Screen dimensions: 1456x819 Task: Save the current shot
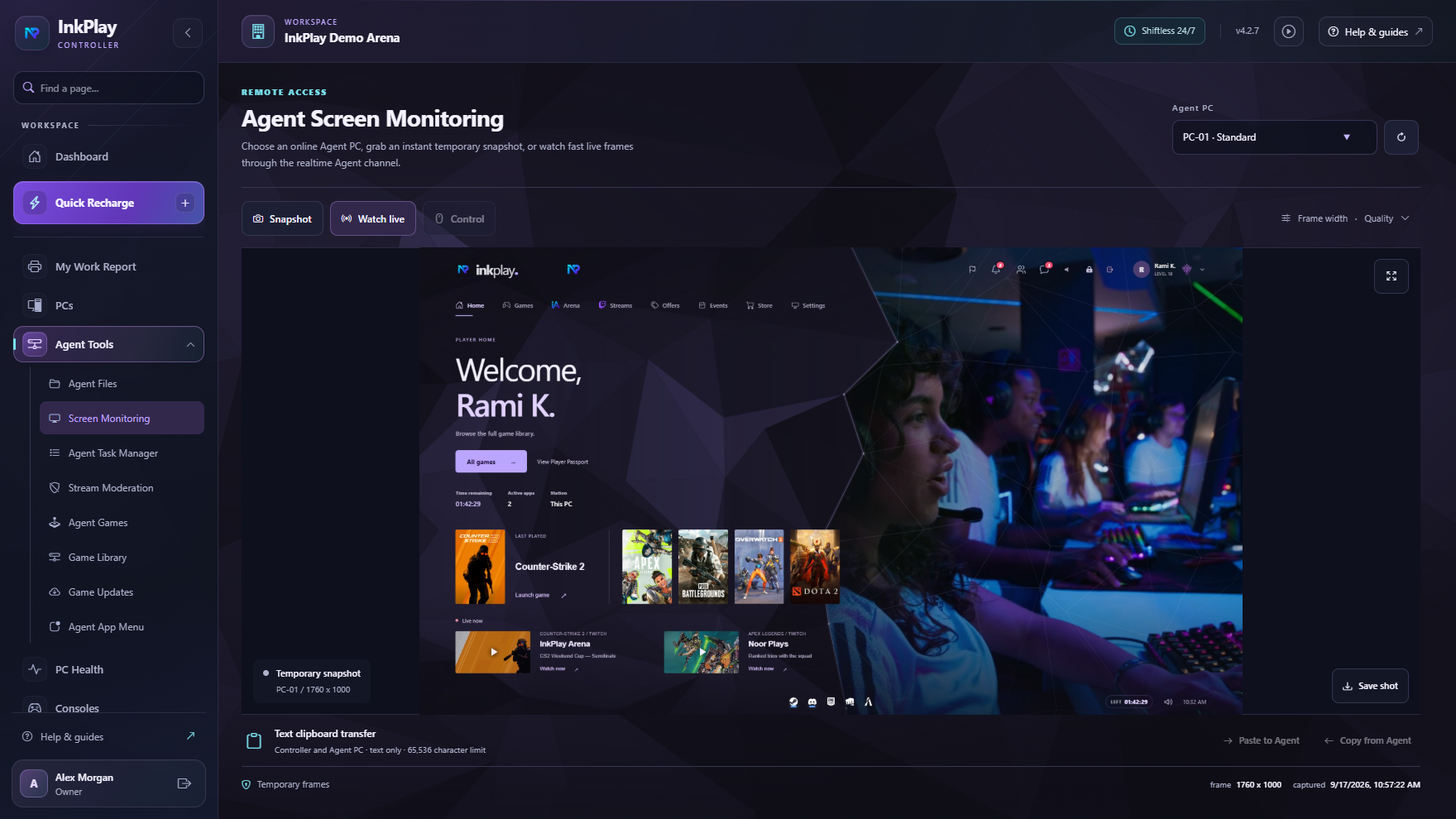point(1370,686)
